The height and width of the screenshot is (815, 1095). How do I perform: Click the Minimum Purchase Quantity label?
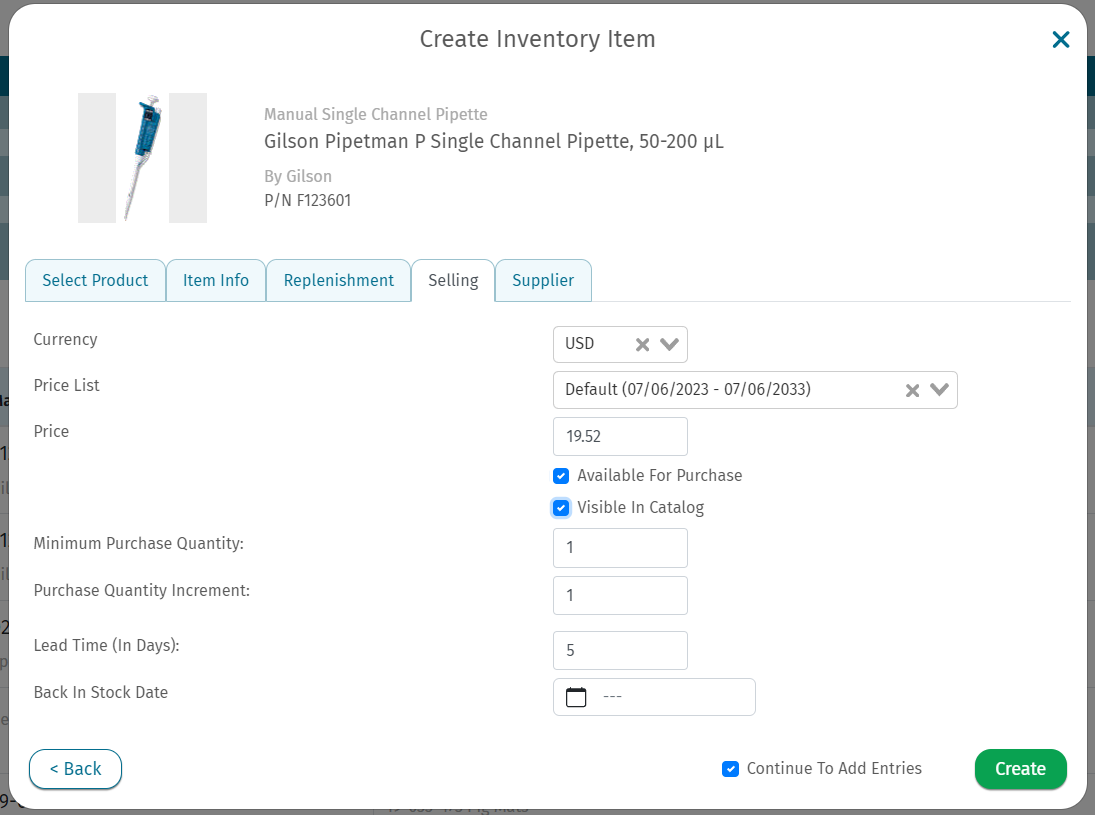click(x=139, y=543)
